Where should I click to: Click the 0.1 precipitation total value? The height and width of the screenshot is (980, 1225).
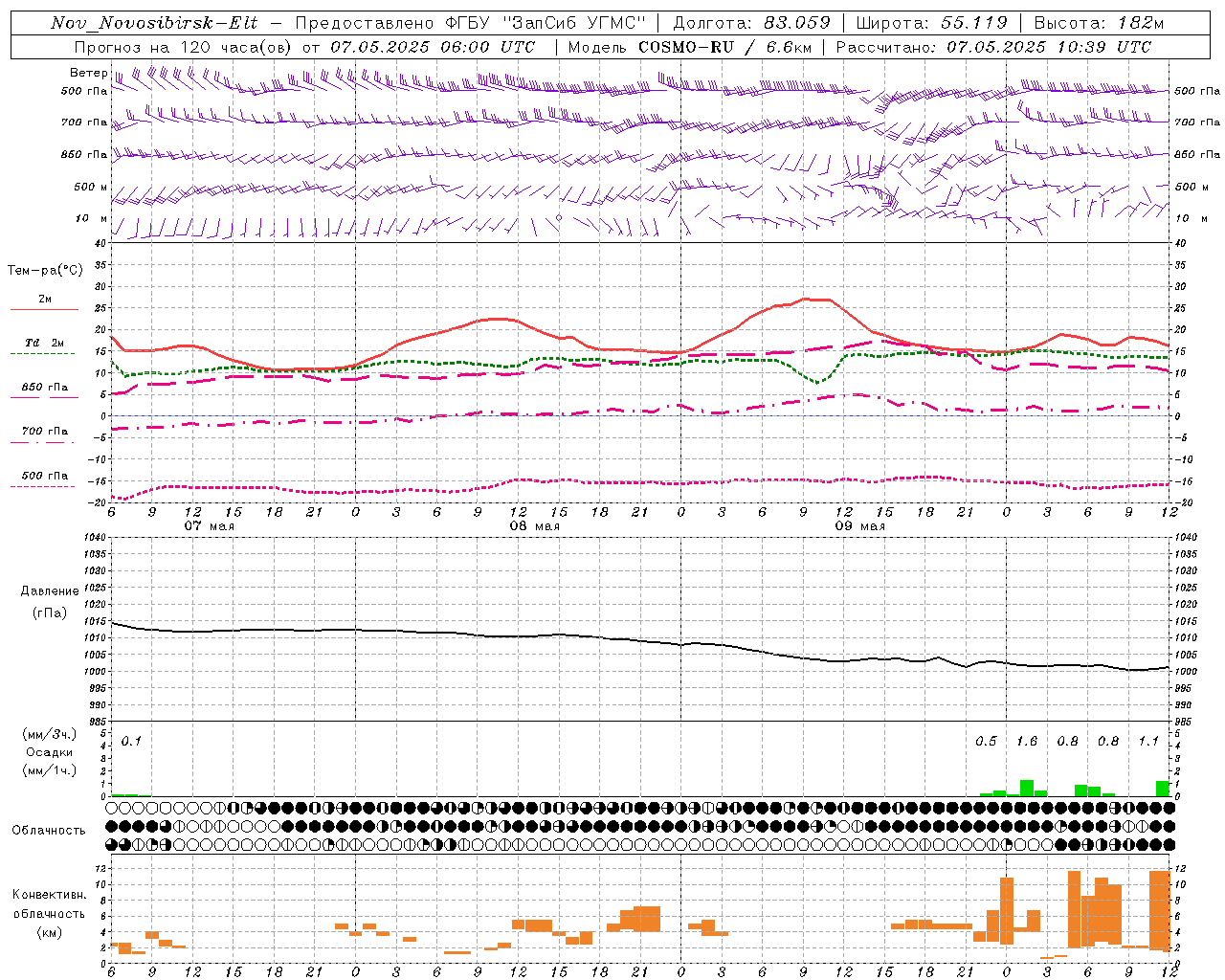(131, 742)
